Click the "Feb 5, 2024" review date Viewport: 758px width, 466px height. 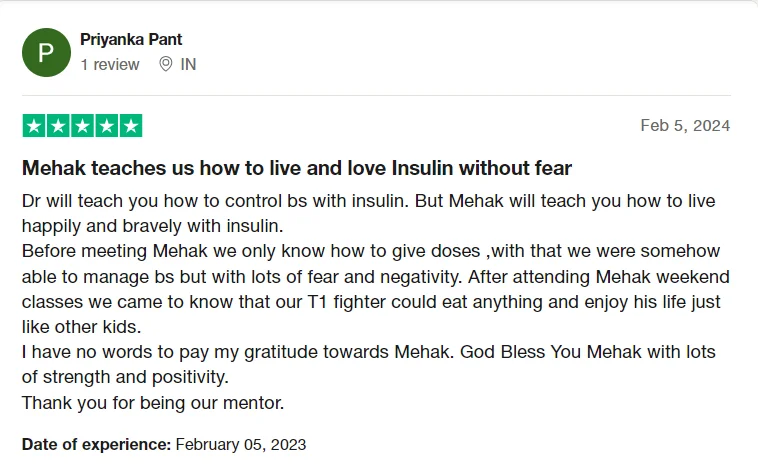pos(685,126)
